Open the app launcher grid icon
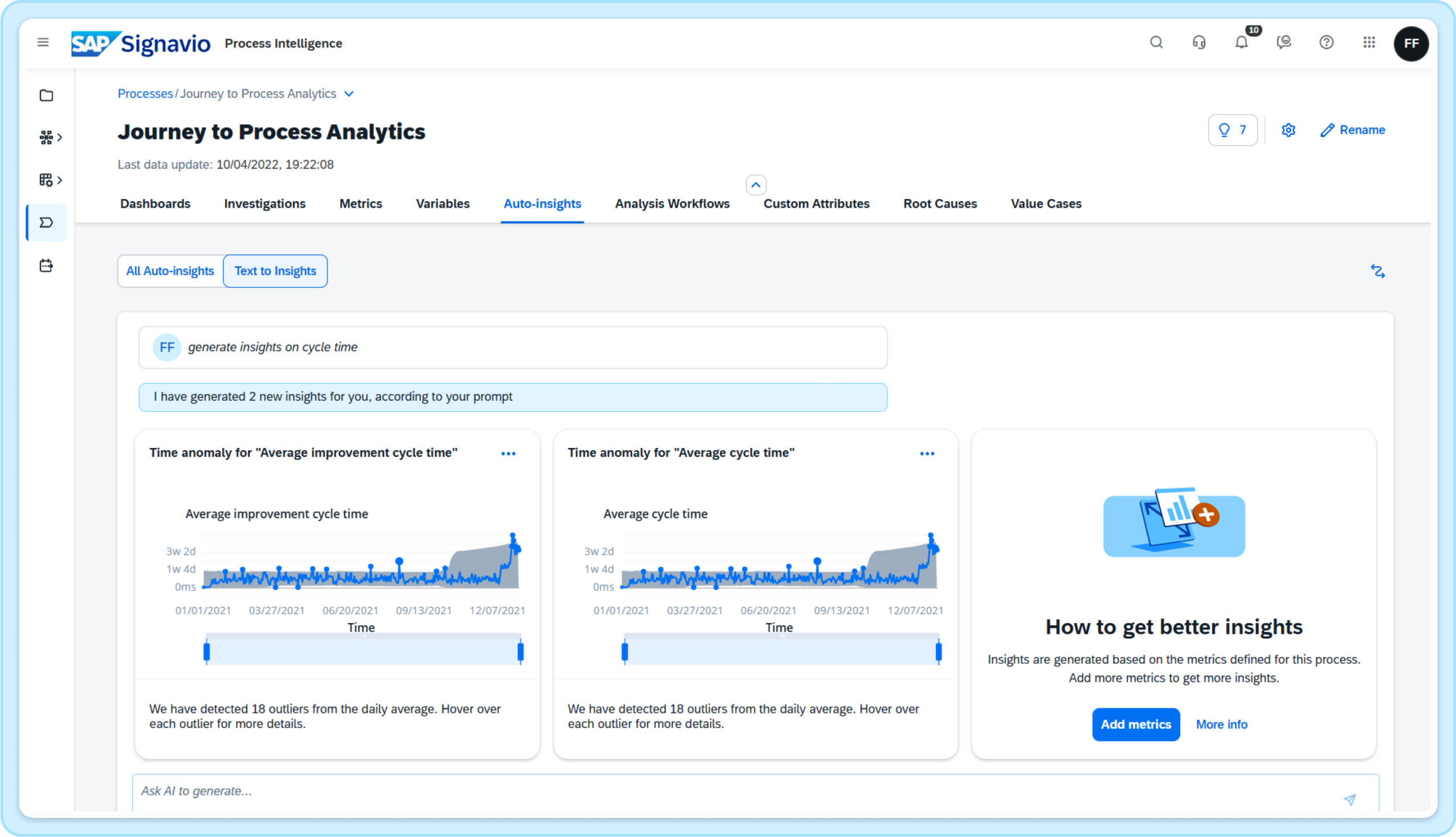Screen dimensions: 1456x837 click(x=1368, y=43)
